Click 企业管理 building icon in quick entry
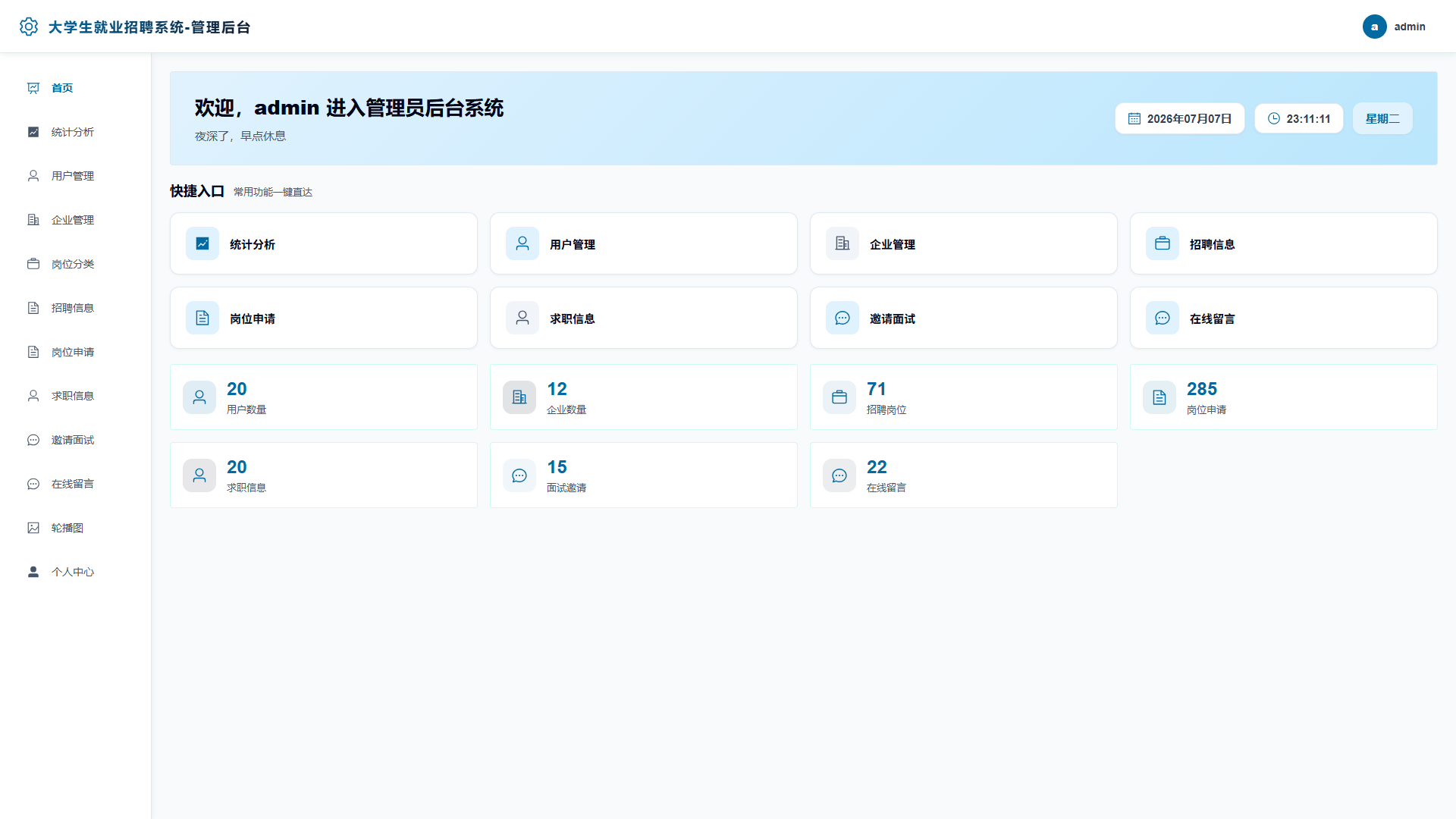Viewport: 1456px width, 819px height. click(x=843, y=243)
